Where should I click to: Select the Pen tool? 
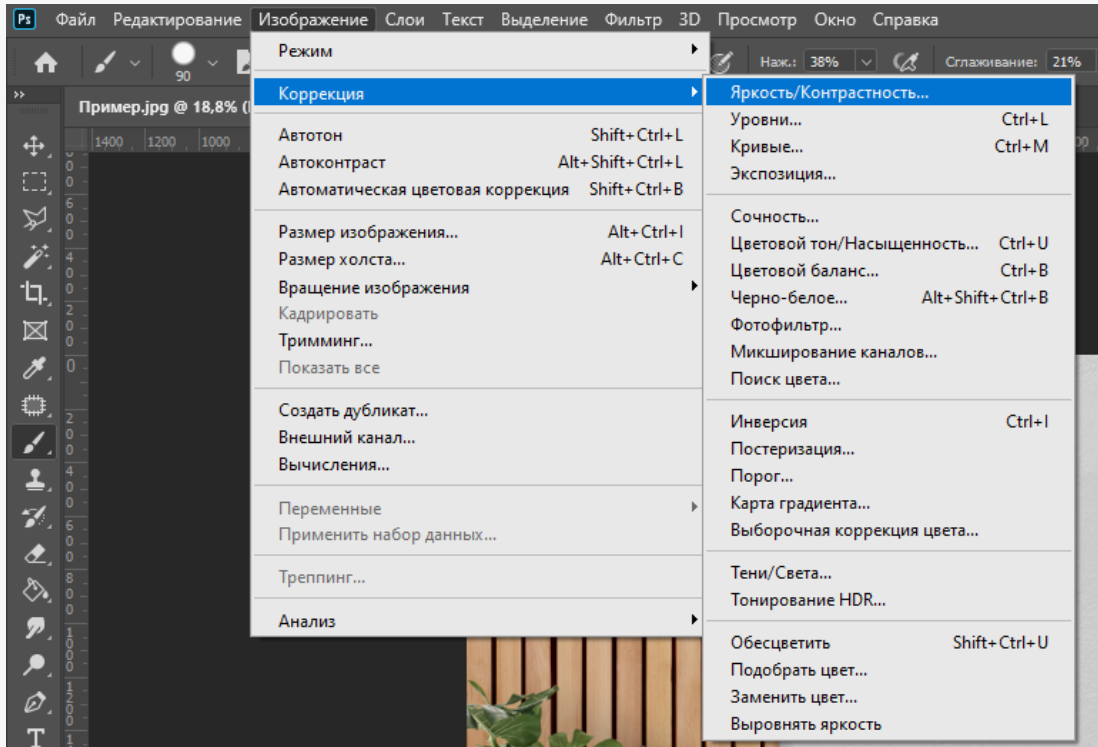[34, 700]
